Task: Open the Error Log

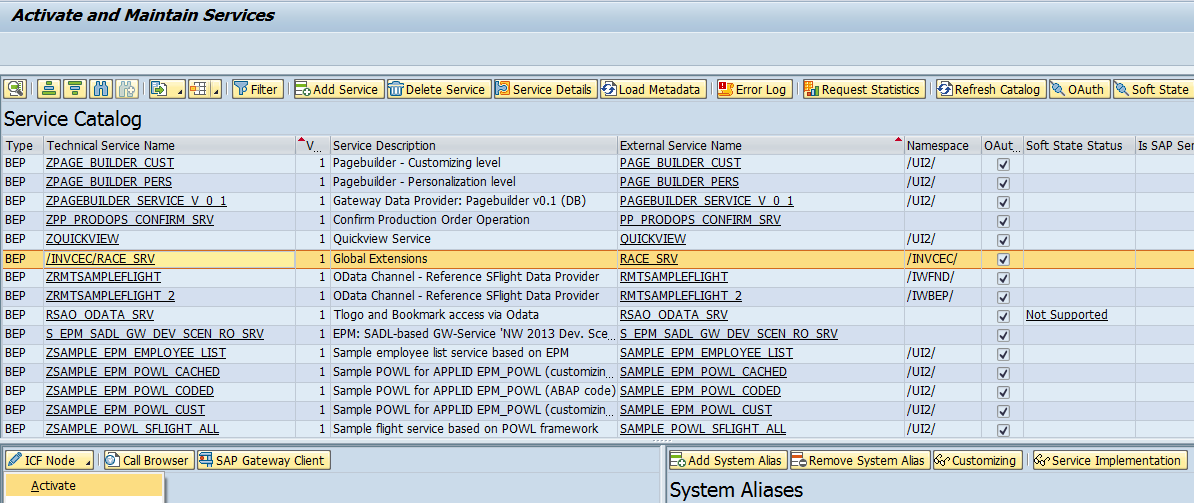Action: 752,89
